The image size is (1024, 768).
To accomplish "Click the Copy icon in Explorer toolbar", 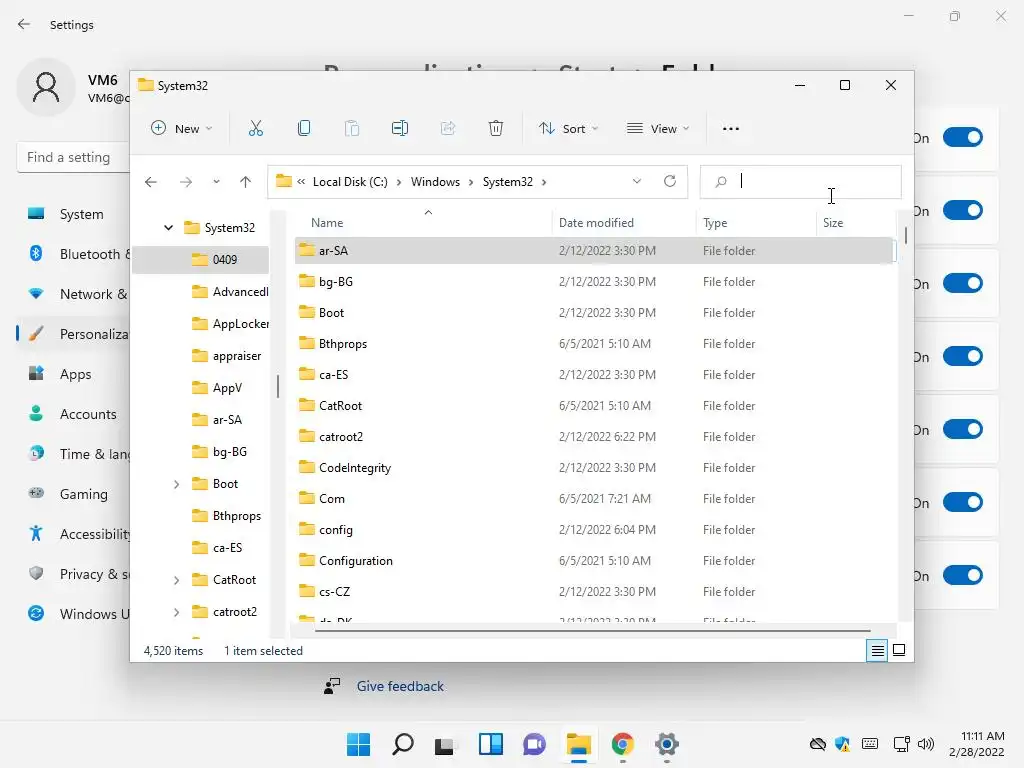I will click(x=304, y=129).
